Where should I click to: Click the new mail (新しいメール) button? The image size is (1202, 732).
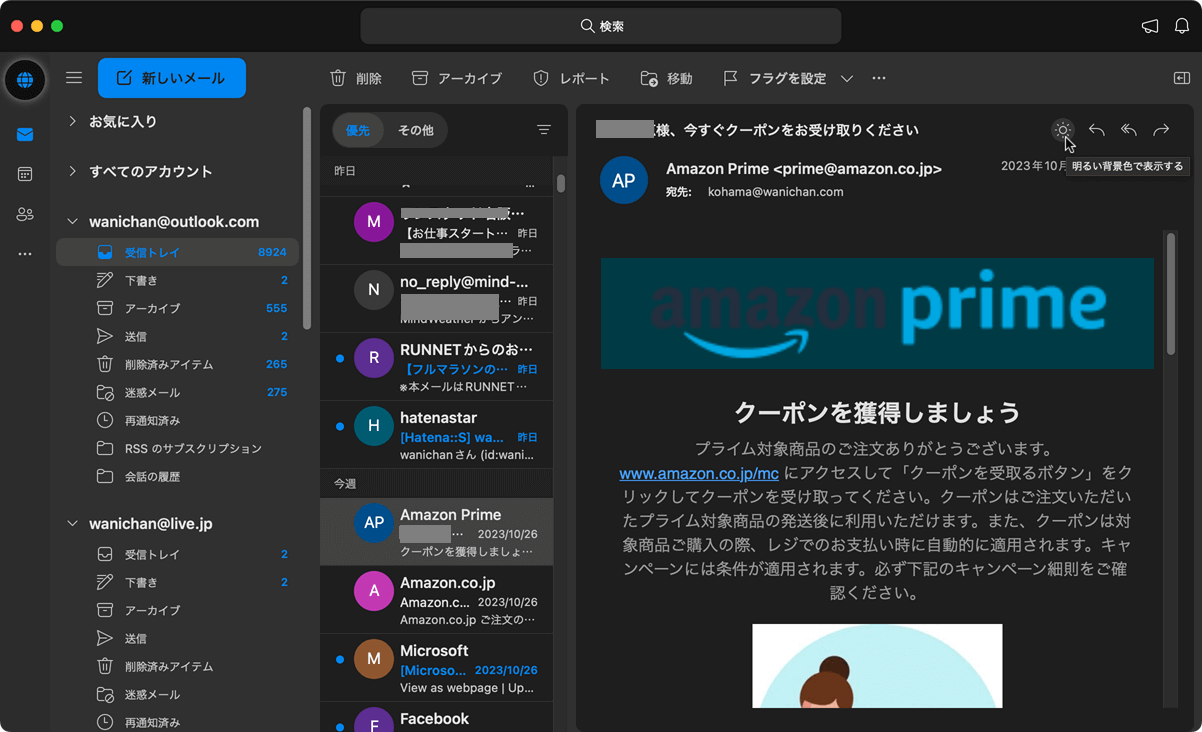point(172,78)
